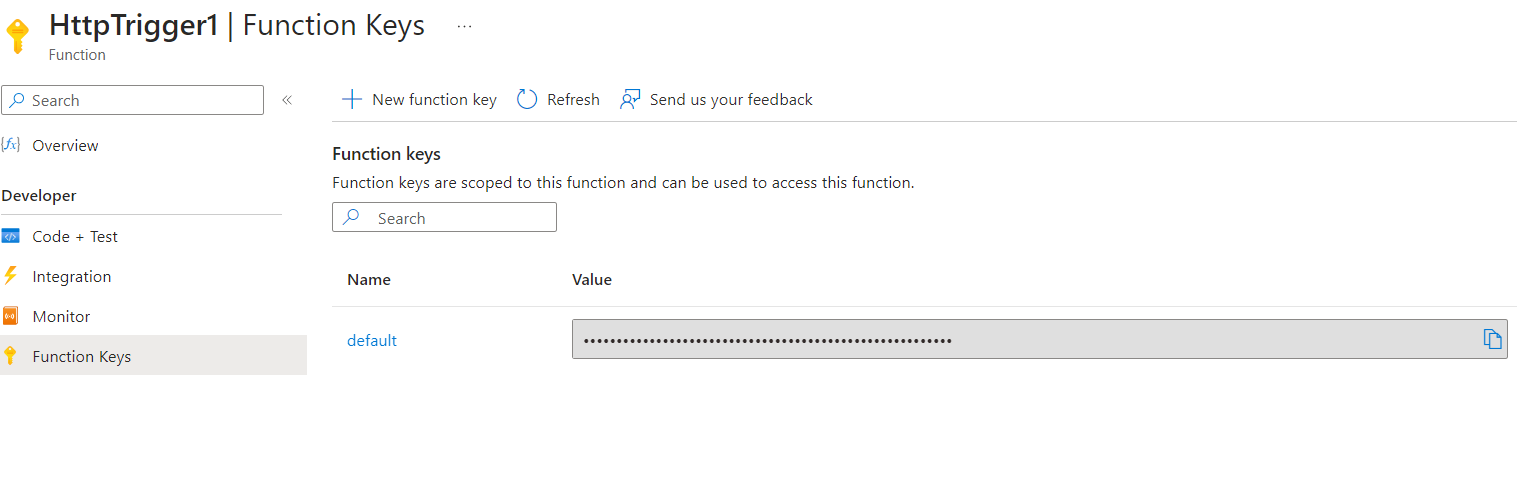Click the plus icon for new function key
This screenshot has height=486, width=1517.
click(352, 99)
